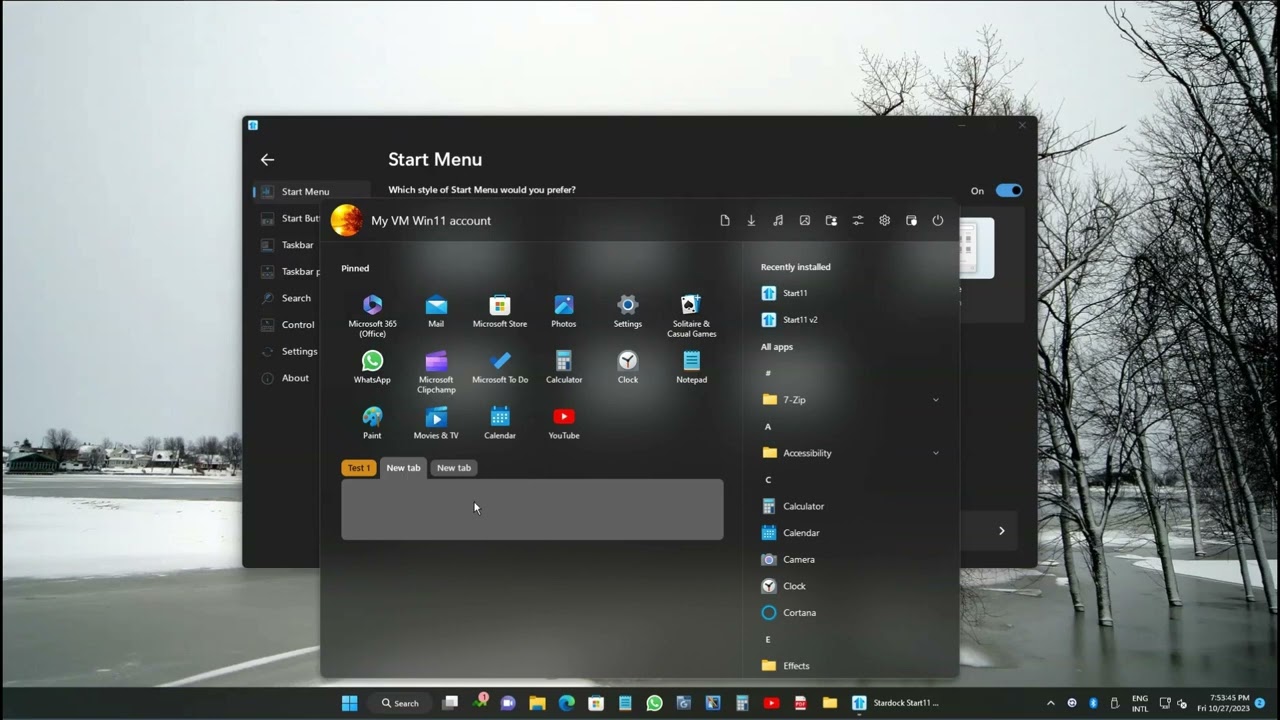Go back in Start11 settings window
This screenshot has height=720, width=1280.
pos(267,160)
